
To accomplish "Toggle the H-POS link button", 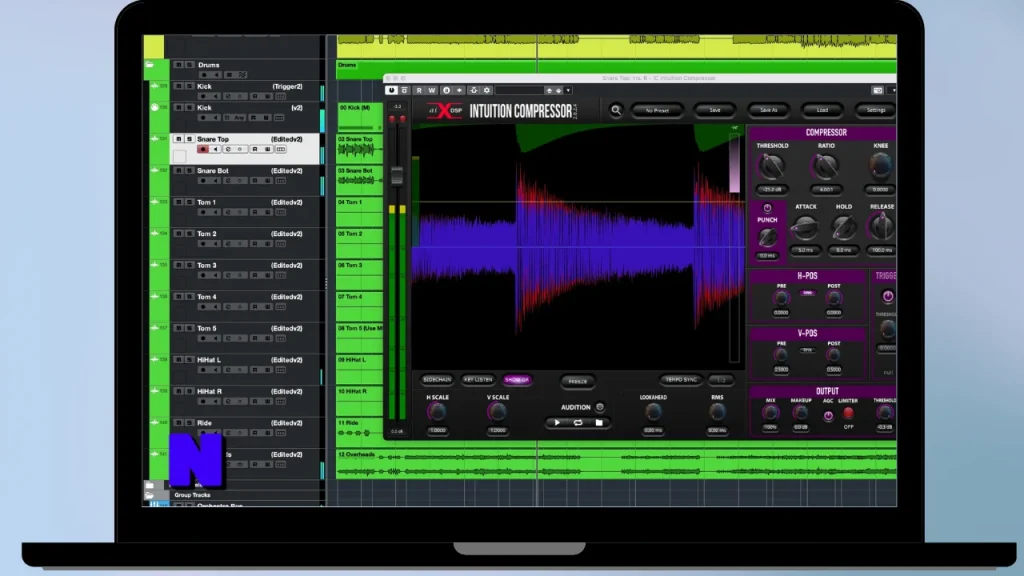I will pyautogui.click(x=808, y=293).
